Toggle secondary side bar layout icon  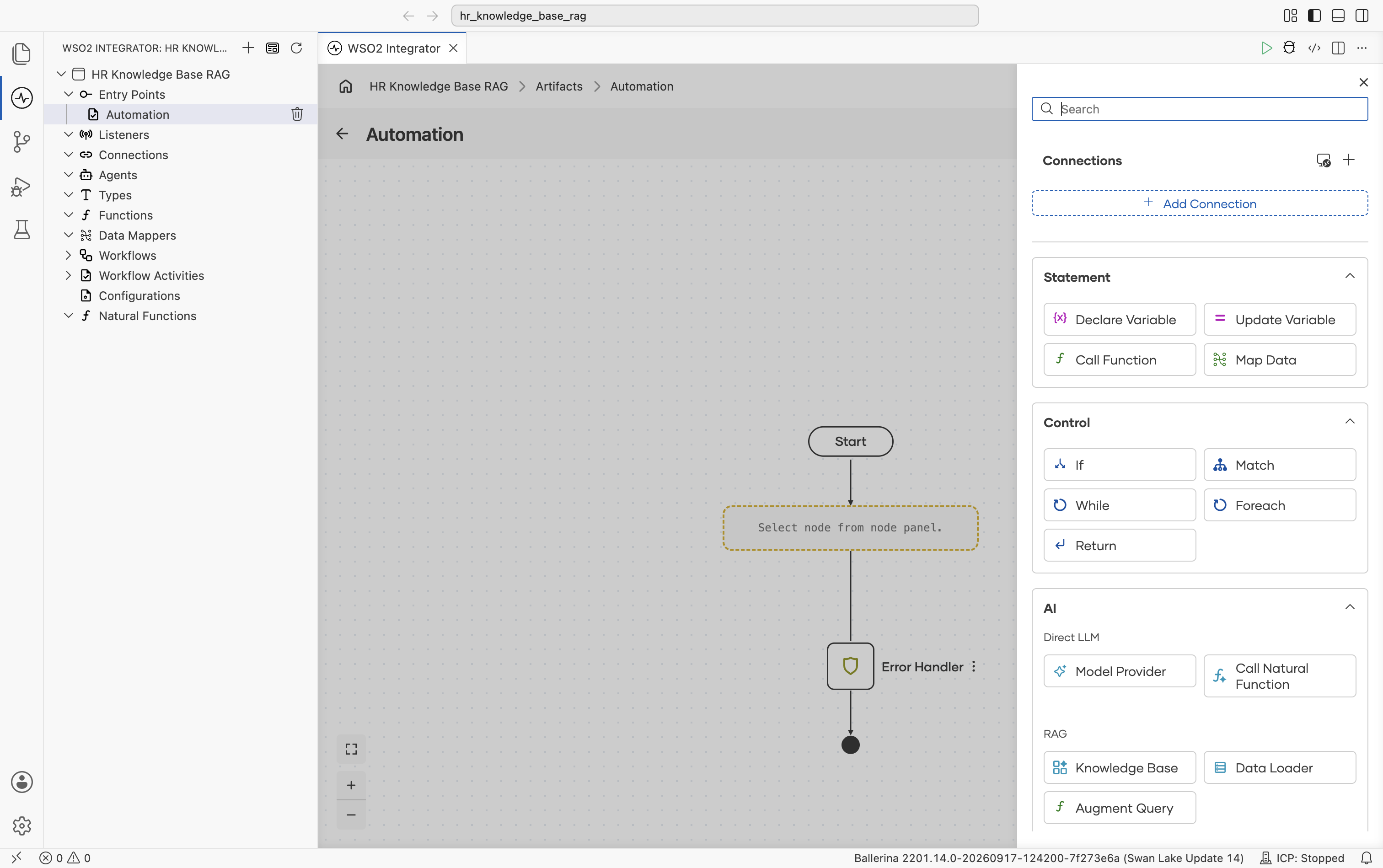pyautogui.click(x=1362, y=16)
